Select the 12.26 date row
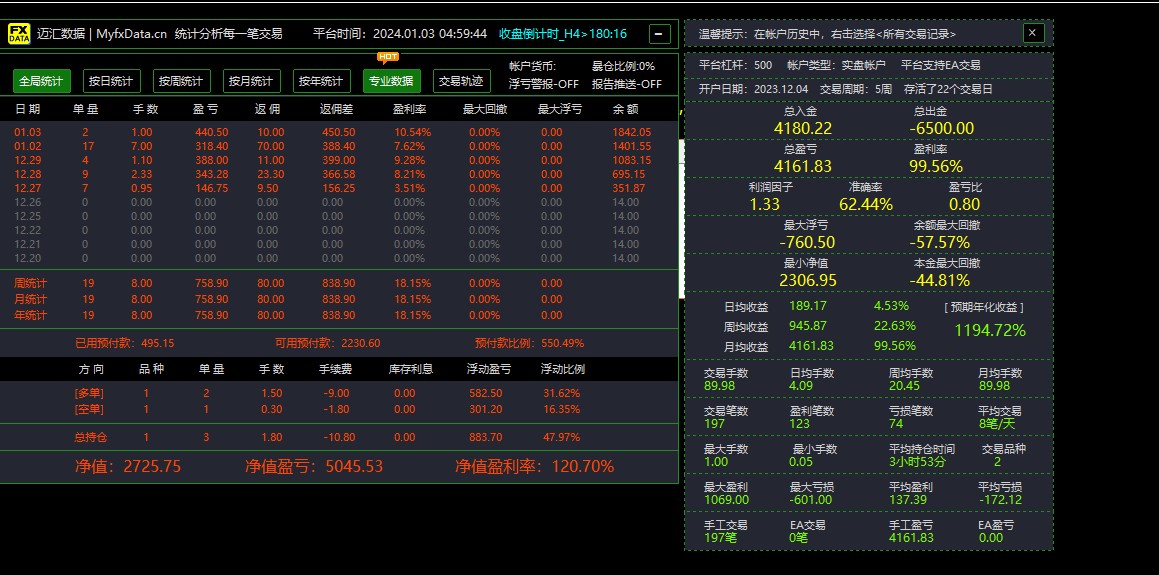 point(339,203)
